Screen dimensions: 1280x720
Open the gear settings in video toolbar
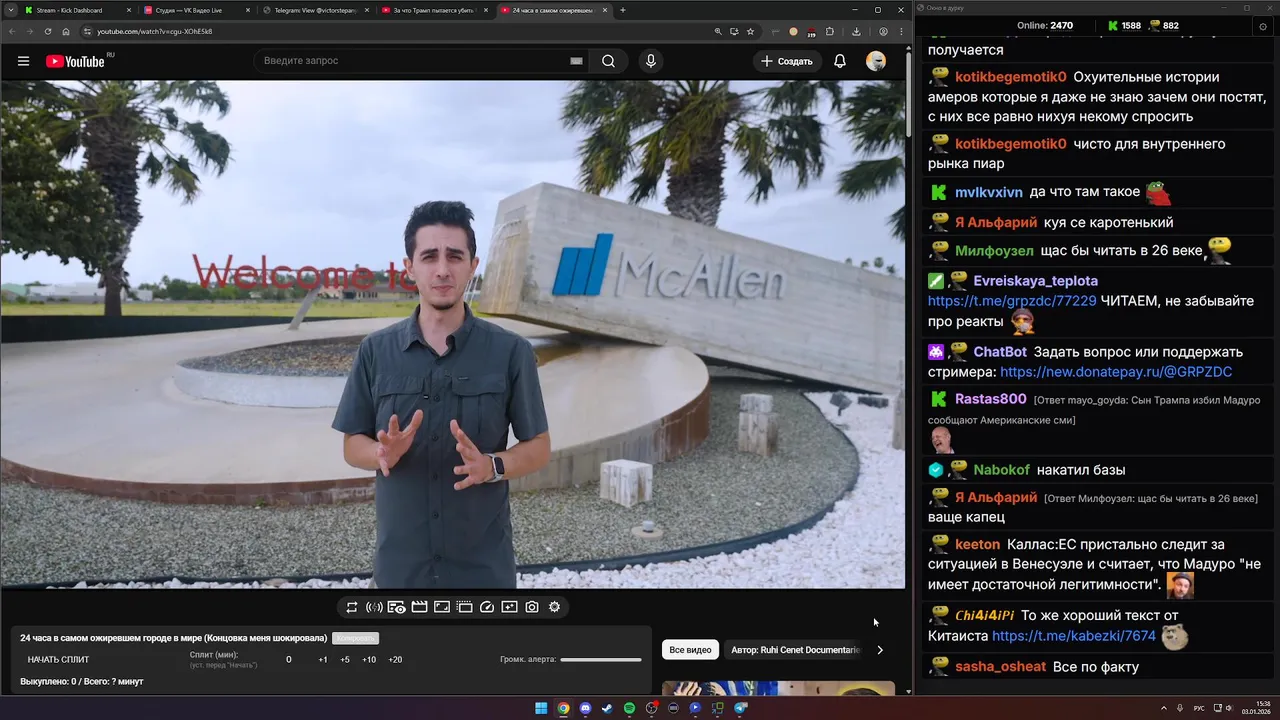point(554,607)
